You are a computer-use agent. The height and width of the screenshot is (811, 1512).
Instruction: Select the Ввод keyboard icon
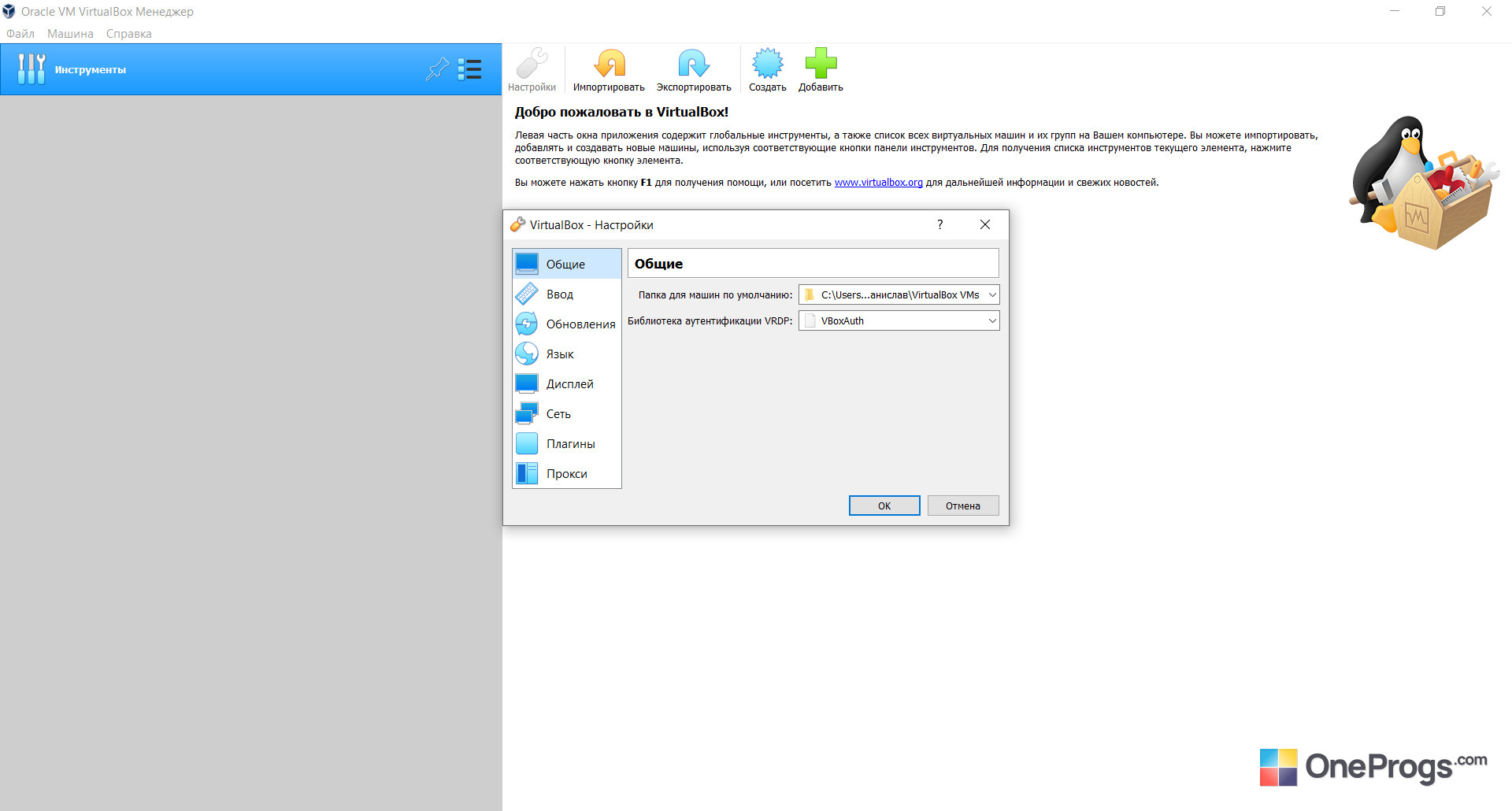tap(527, 294)
